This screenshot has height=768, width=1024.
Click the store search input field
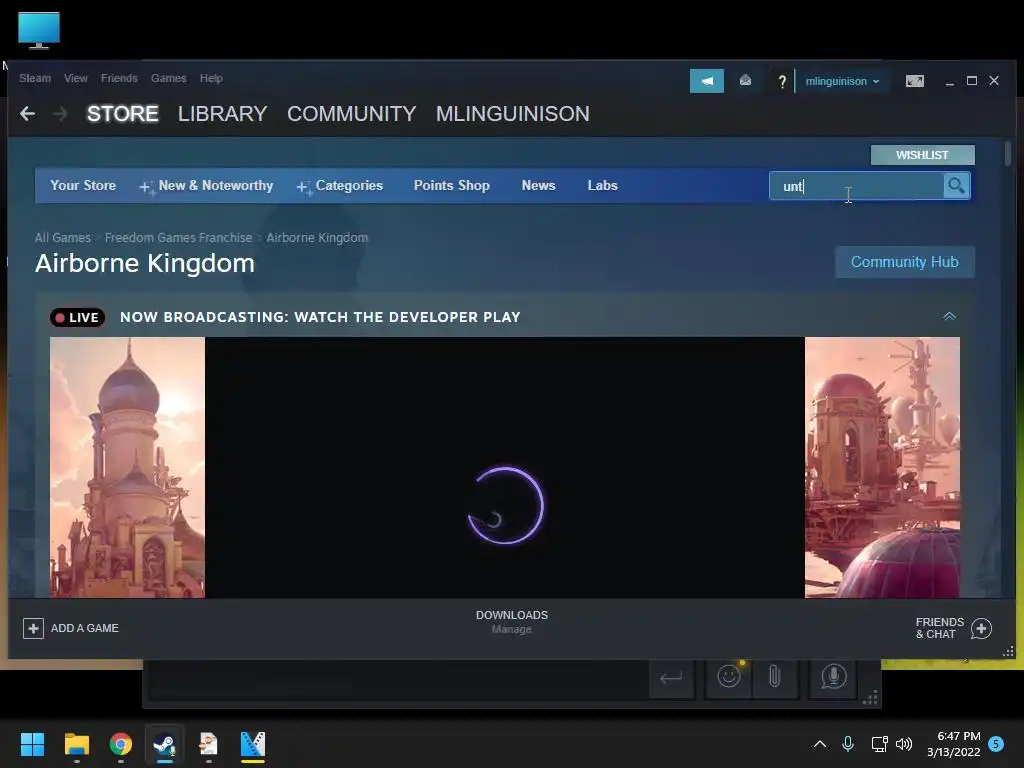pos(856,185)
